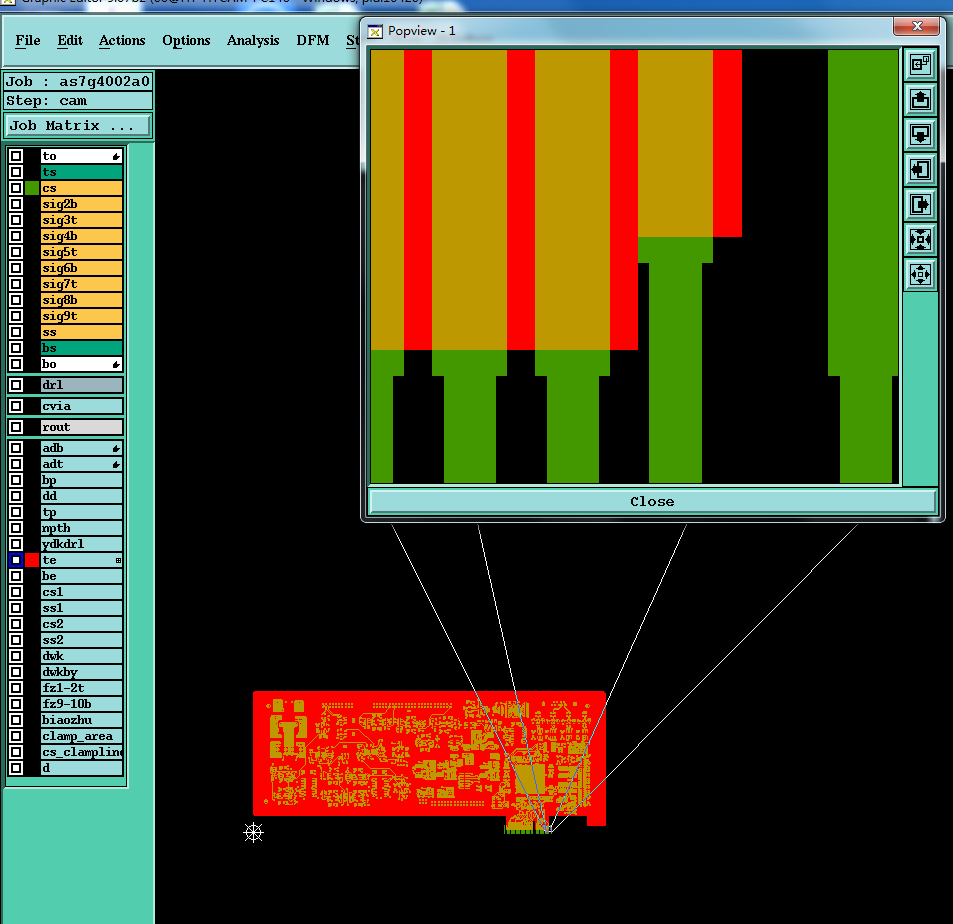Select layer name fz1-2t
The height and width of the screenshot is (924, 953).
coord(81,688)
